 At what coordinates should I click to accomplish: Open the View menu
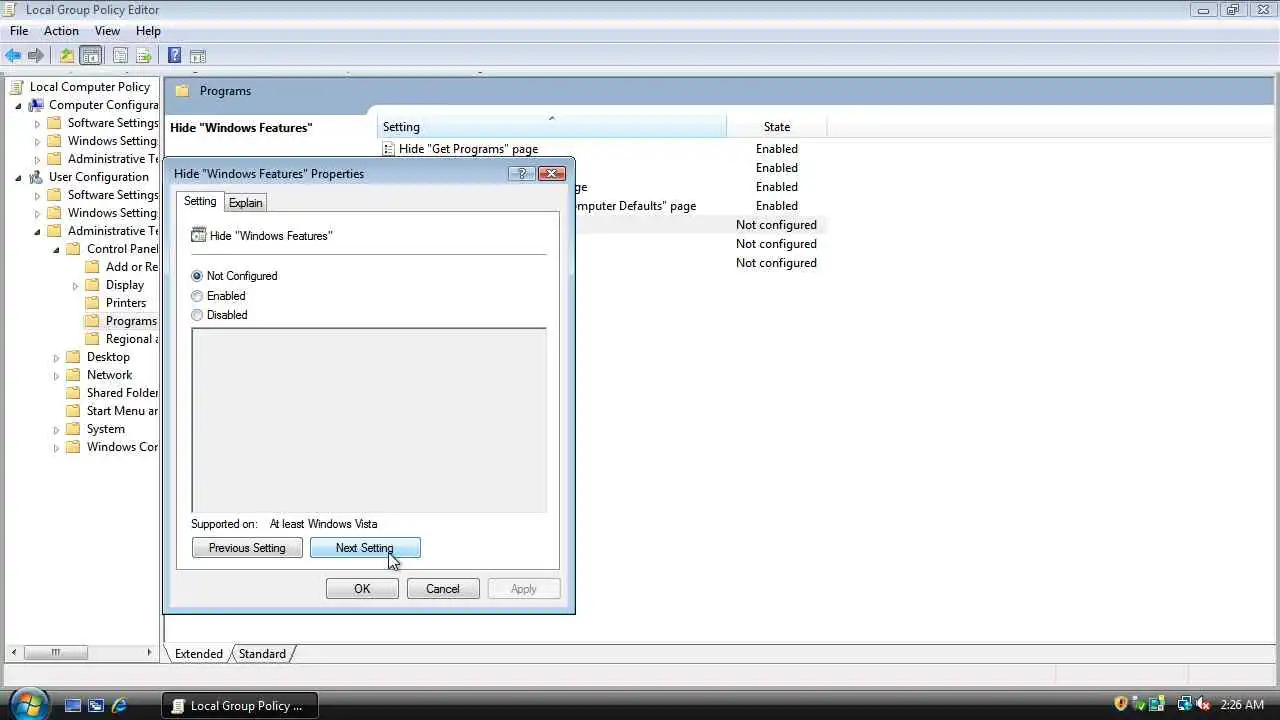point(107,31)
